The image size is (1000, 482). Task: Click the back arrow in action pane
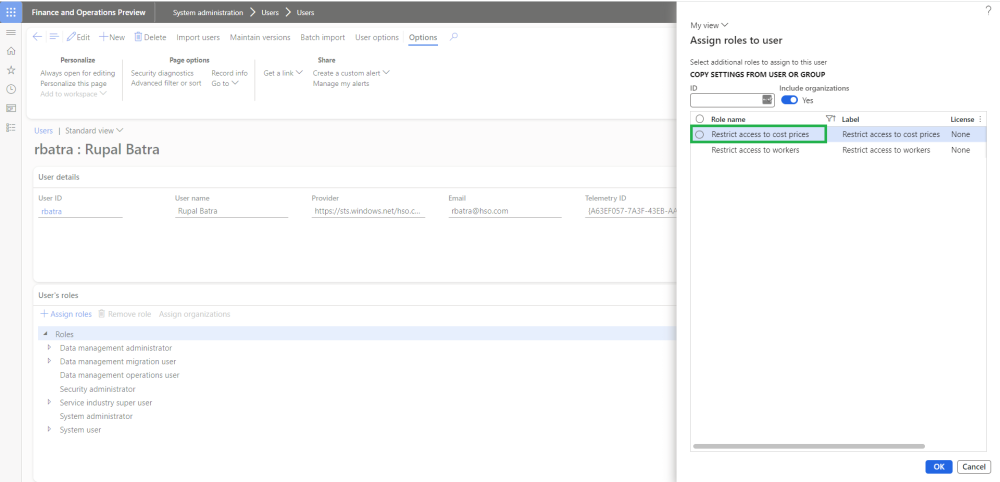[x=37, y=37]
